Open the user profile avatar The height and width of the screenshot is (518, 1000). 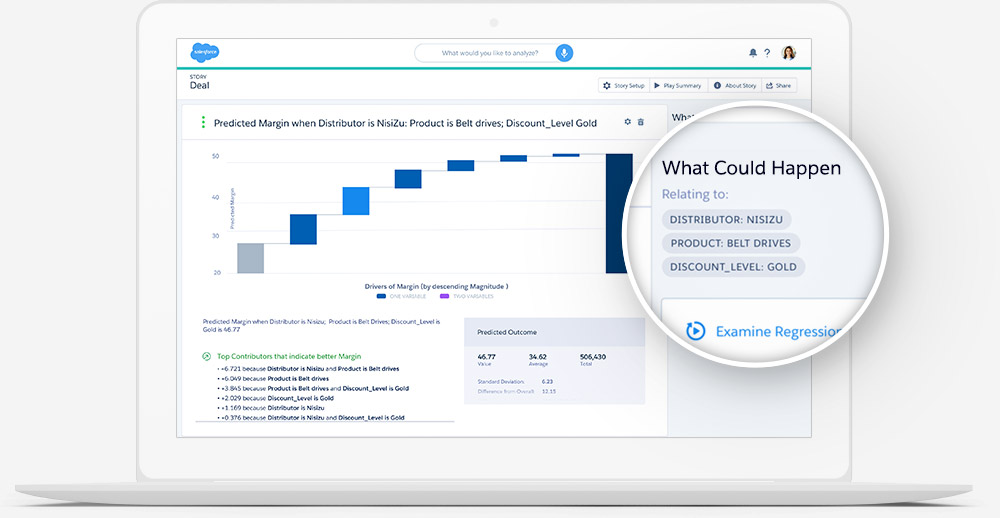click(x=789, y=53)
